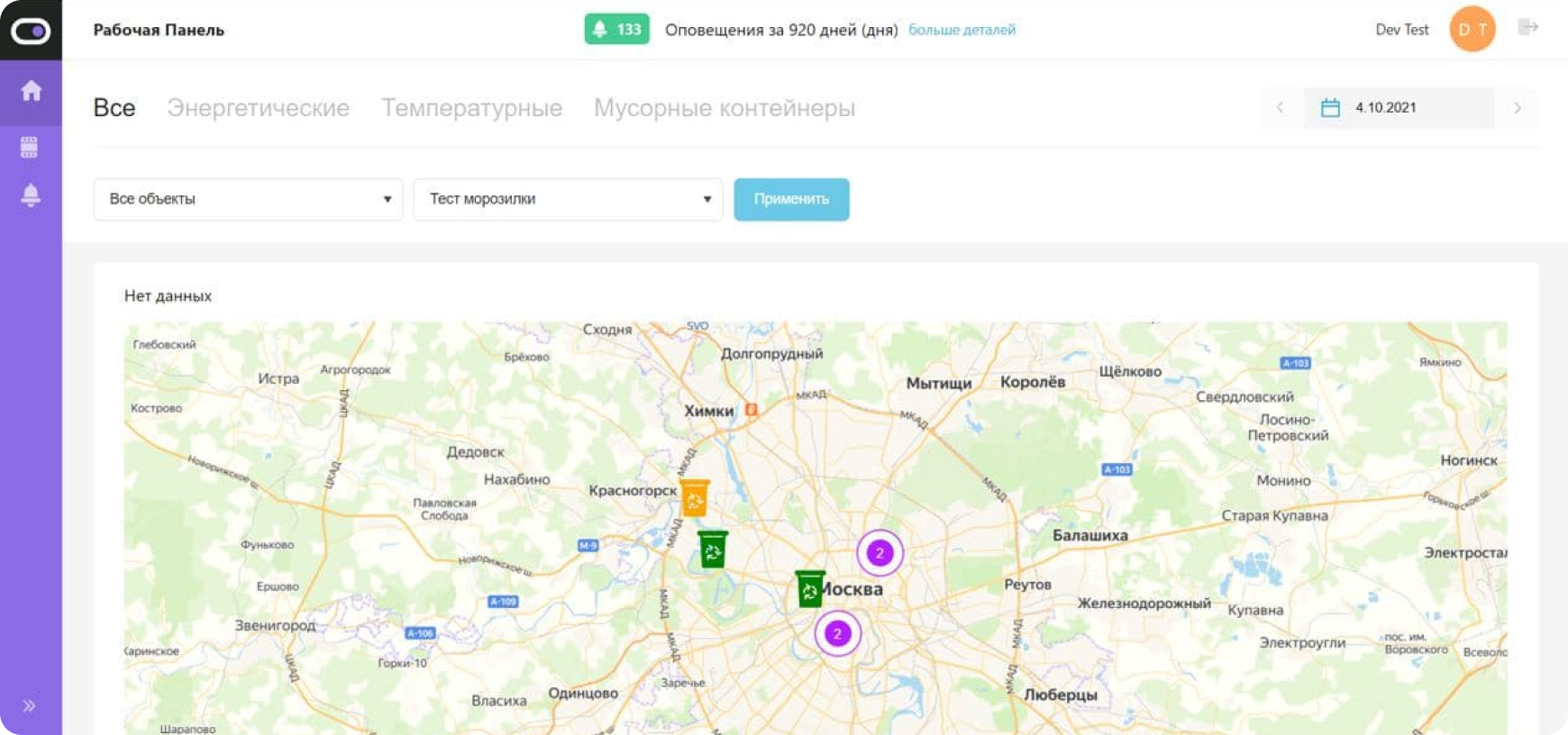Switch to the 'Температурные' tab
Viewport: 1568px width, 735px height.
pos(471,108)
